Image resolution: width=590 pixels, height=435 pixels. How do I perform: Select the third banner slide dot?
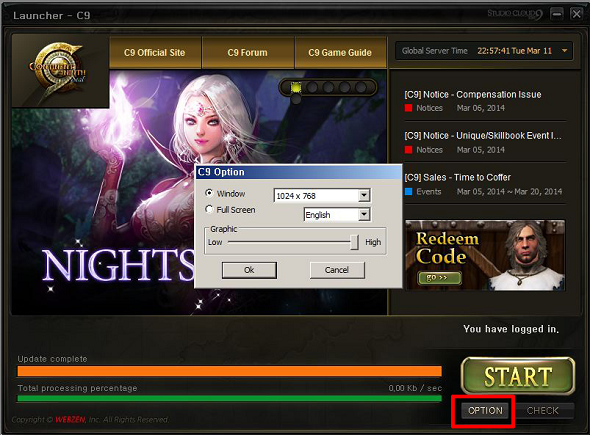coord(328,88)
